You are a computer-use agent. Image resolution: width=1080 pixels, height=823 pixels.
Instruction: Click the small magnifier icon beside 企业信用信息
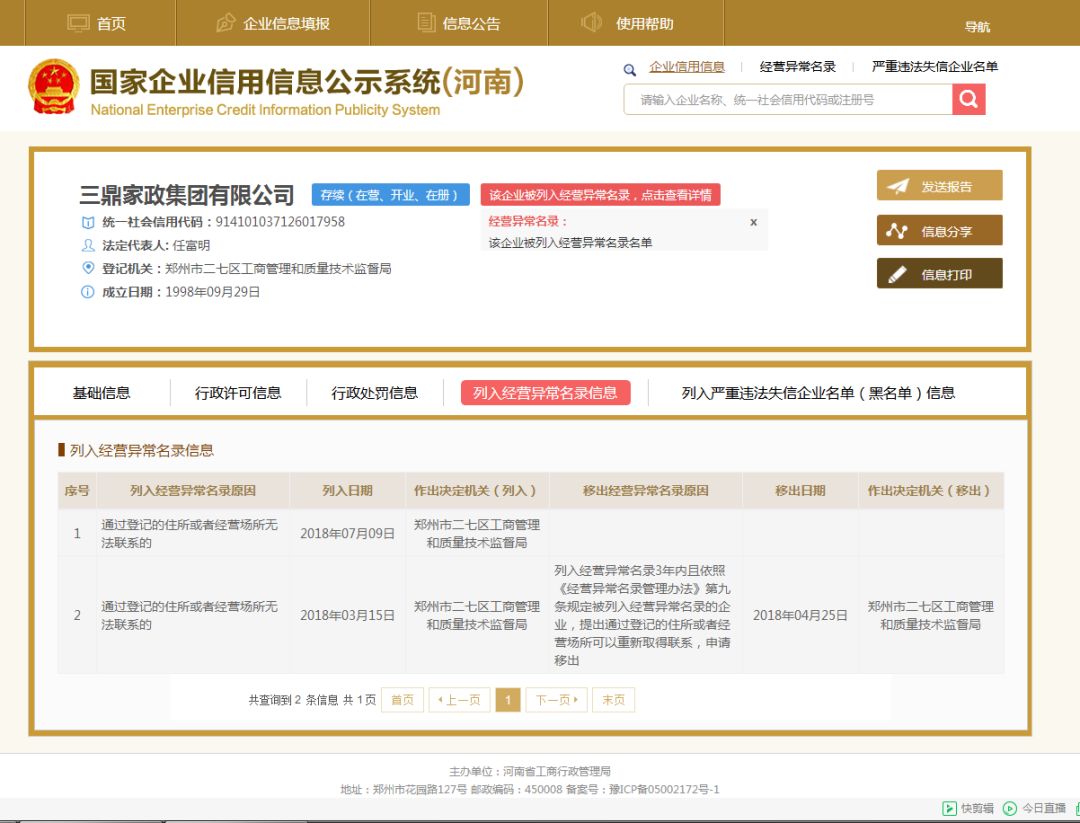[x=630, y=70]
